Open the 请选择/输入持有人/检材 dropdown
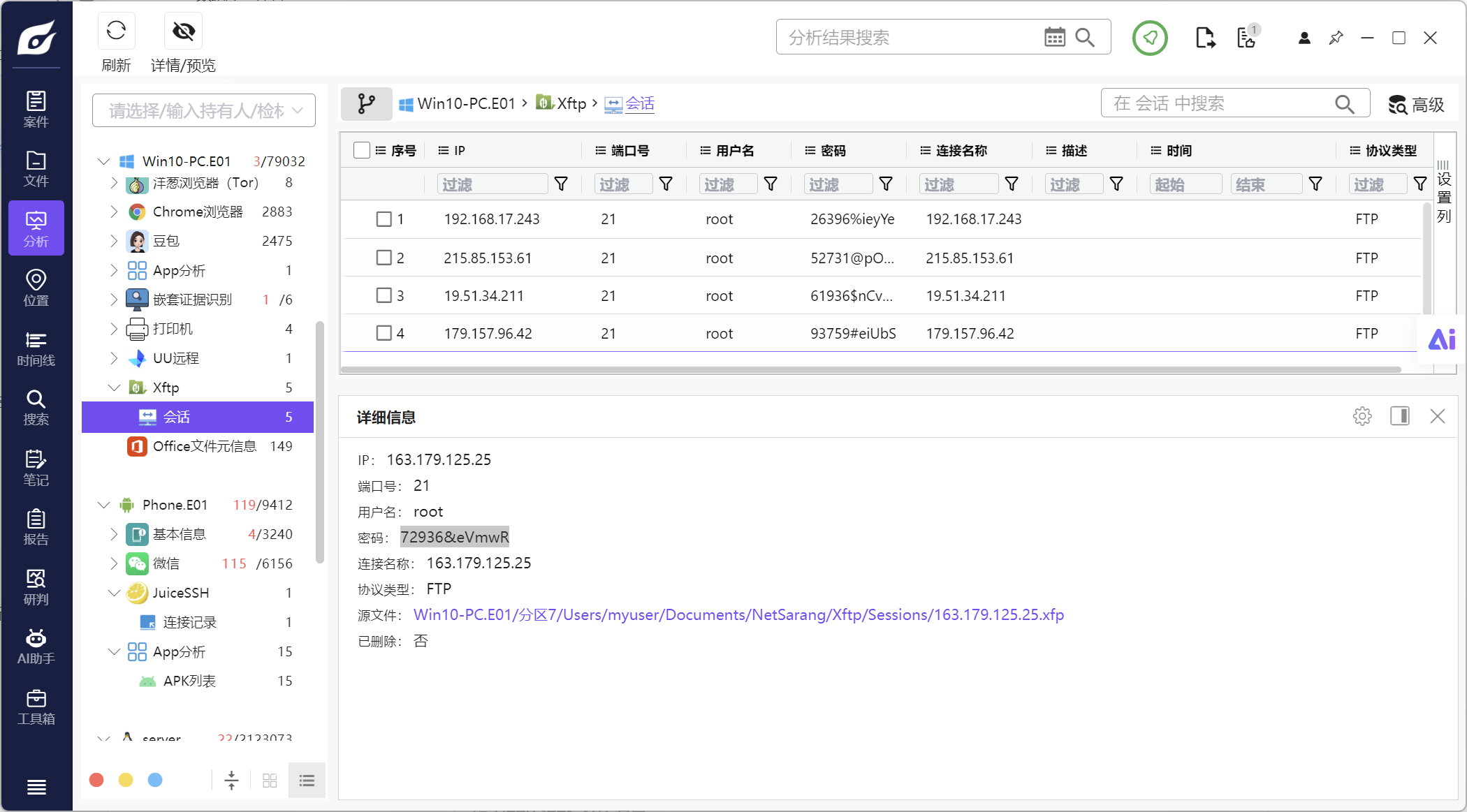This screenshot has height=812, width=1467. [x=204, y=110]
